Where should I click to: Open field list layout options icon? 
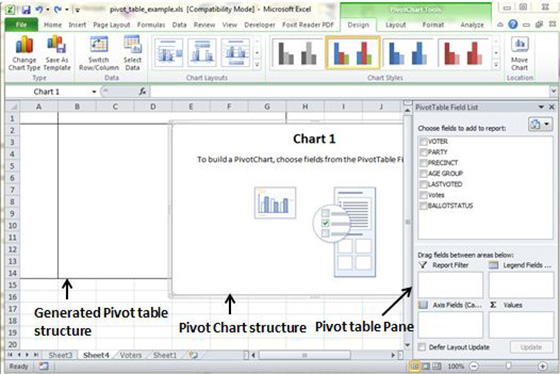coord(540,124)
